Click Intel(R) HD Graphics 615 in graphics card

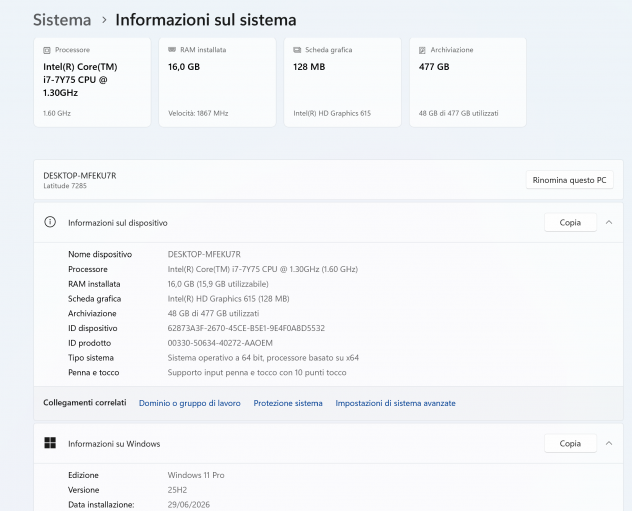pyautogui.click(x=332, y=113)
